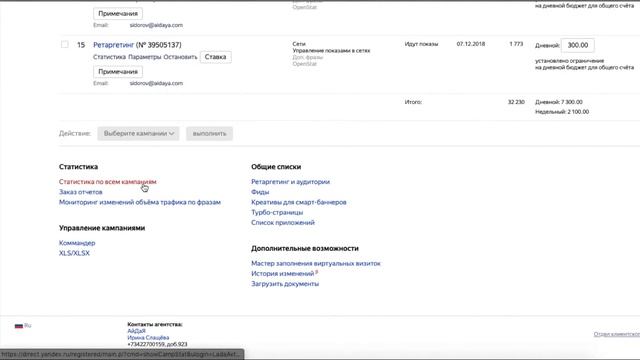The height and width of the screenshot is (360, 640).
Task: Open Ирина Спащёва contact link
Action: [148, 338]
